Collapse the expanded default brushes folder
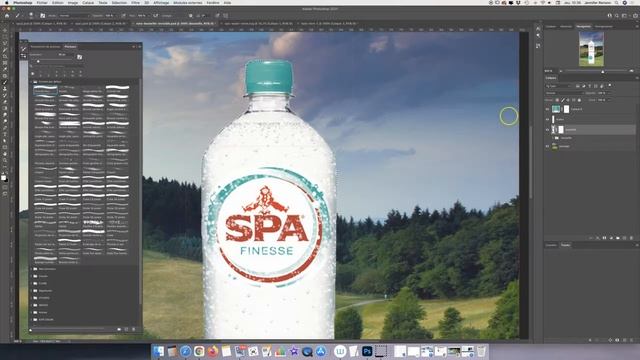The image size is (640, 360). [31, 82]
